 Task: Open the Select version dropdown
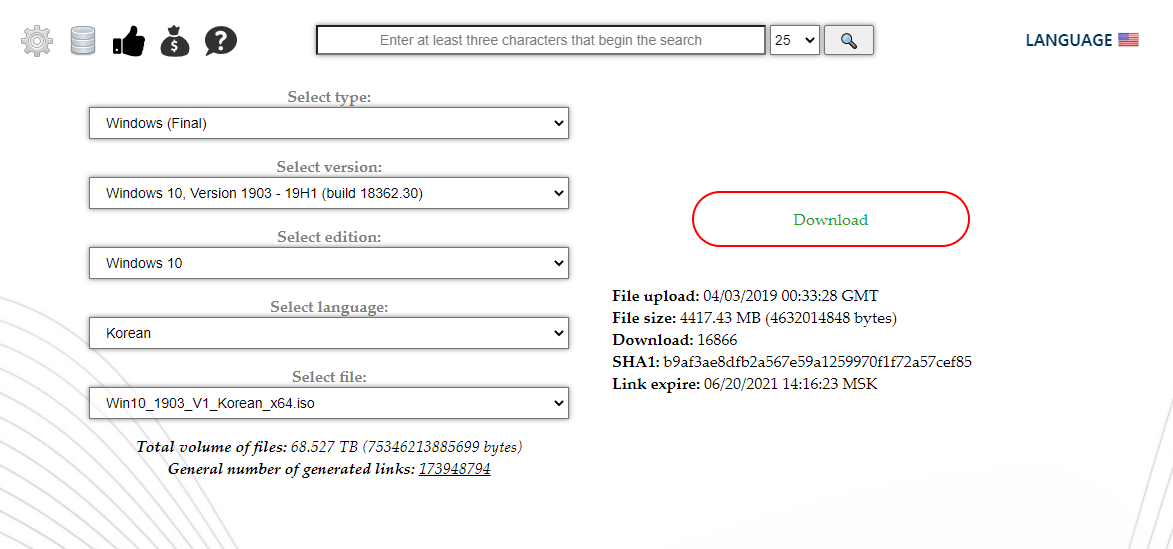pyautogui.click(x=328, y=193)
